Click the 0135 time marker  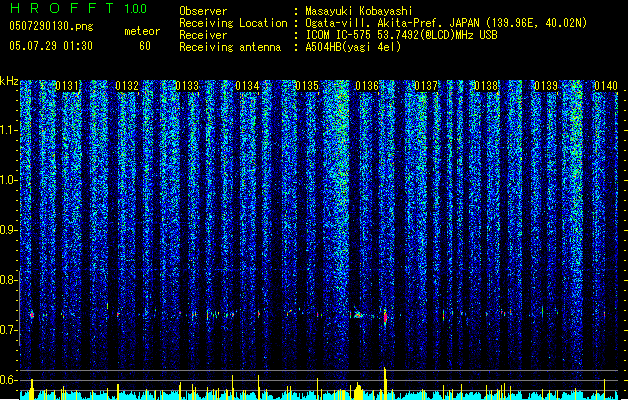coord(307,86)
